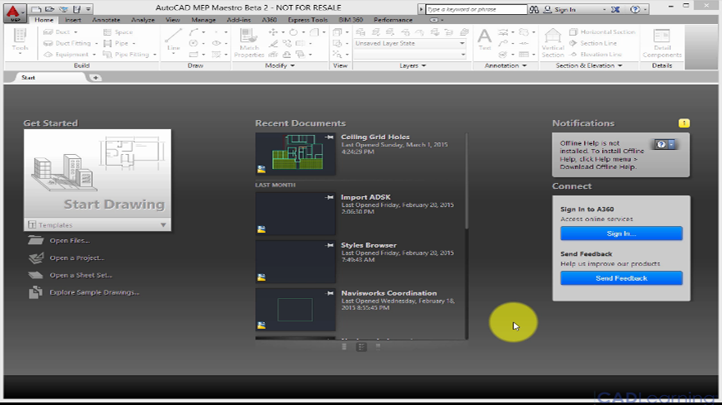This screenshot has width=722, height=405.
Task: Toggle pin on Import ADSK document
Action: point(329,197)
